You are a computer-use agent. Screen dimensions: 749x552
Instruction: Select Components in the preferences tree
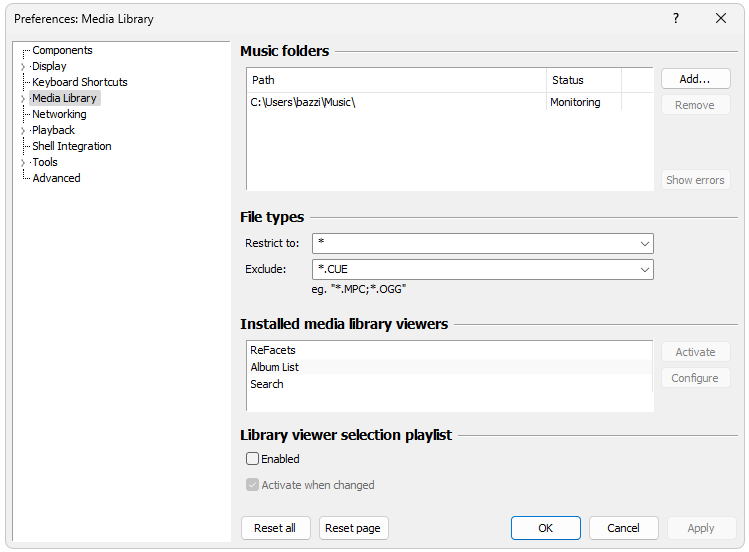coord(62,50)
